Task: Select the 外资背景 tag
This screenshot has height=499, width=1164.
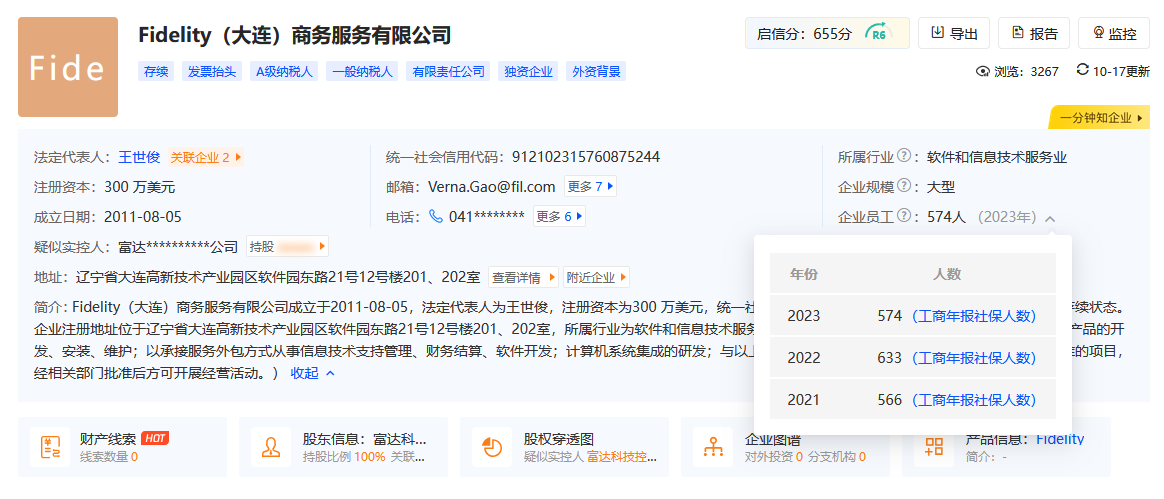Action: click(x=595, y=72)
